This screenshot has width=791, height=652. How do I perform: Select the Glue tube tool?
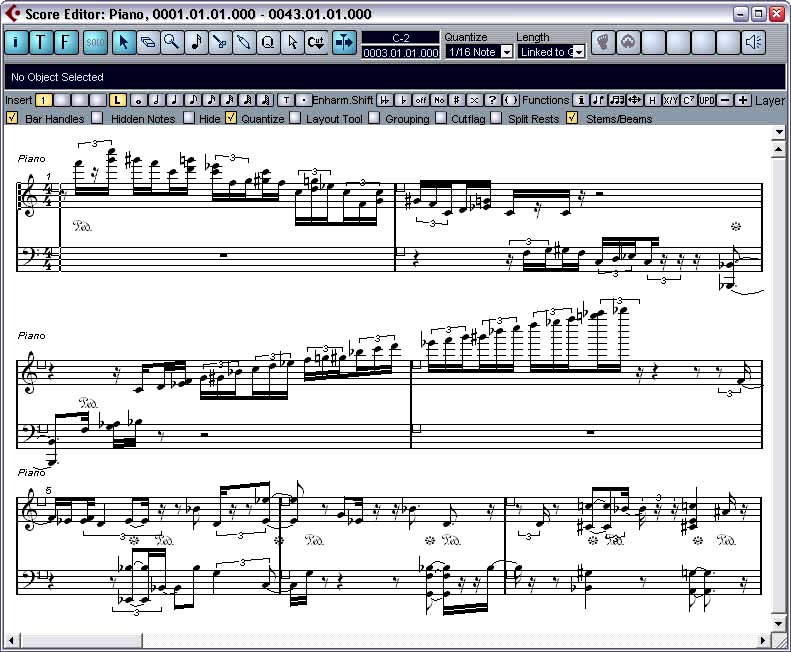click(244, 42)
